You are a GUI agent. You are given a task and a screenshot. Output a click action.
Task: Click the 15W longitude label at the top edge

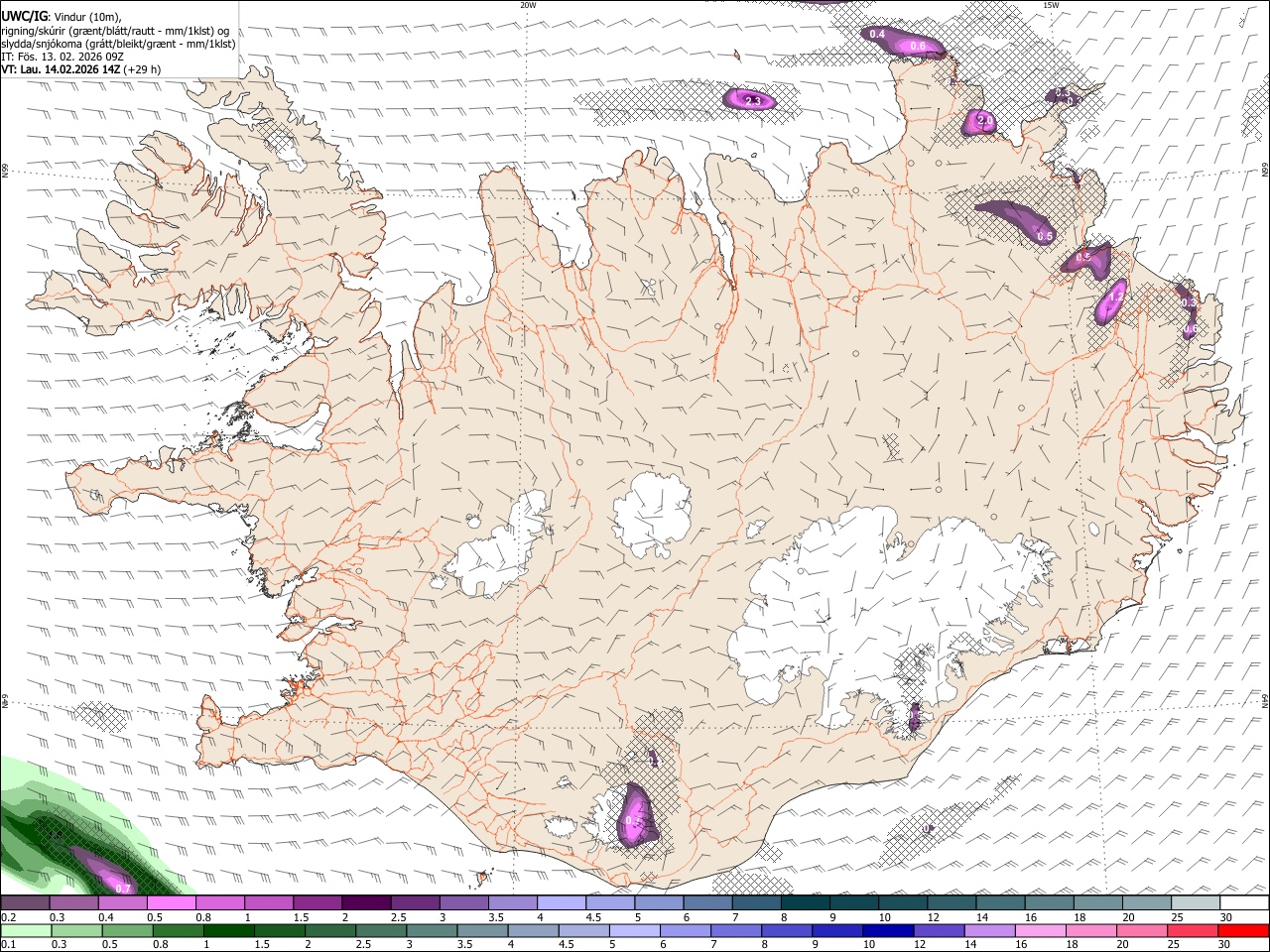pos(1051,5)
